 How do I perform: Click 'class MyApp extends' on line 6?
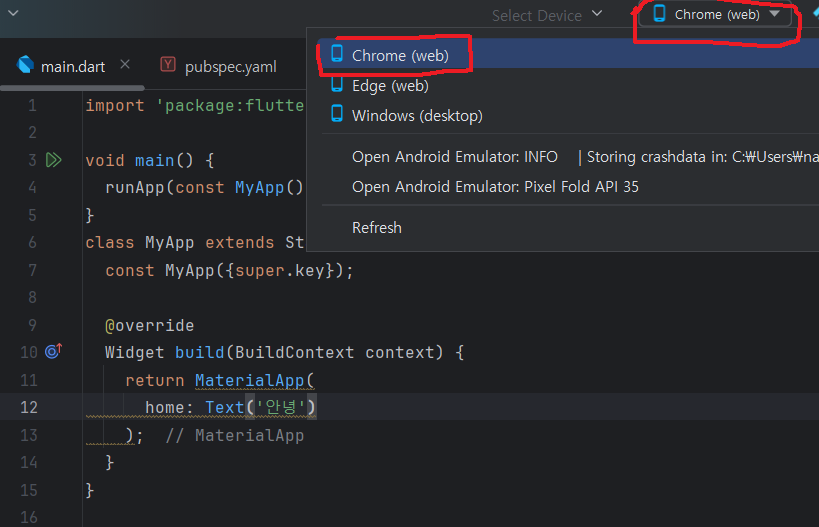point(180,242)
